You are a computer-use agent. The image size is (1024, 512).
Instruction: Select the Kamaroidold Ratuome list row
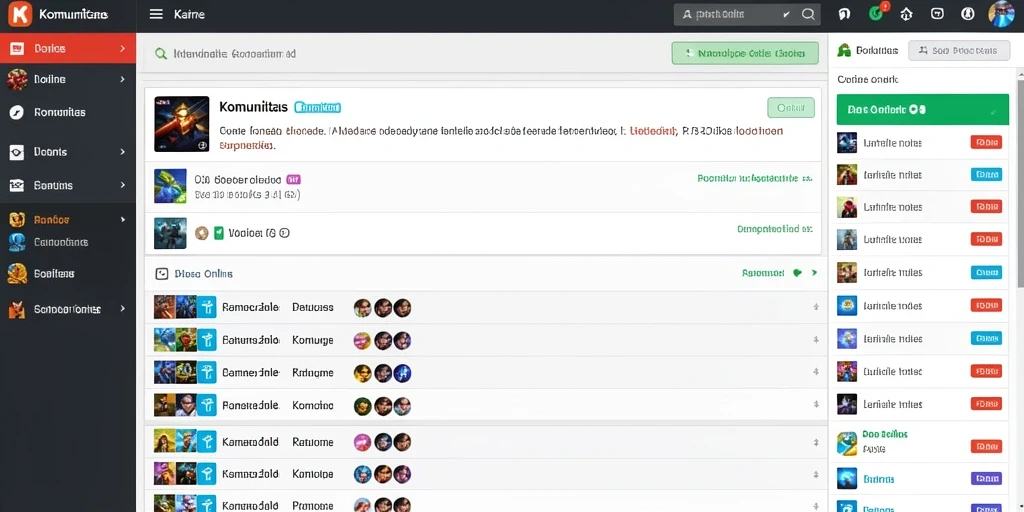tap(485, 441)
